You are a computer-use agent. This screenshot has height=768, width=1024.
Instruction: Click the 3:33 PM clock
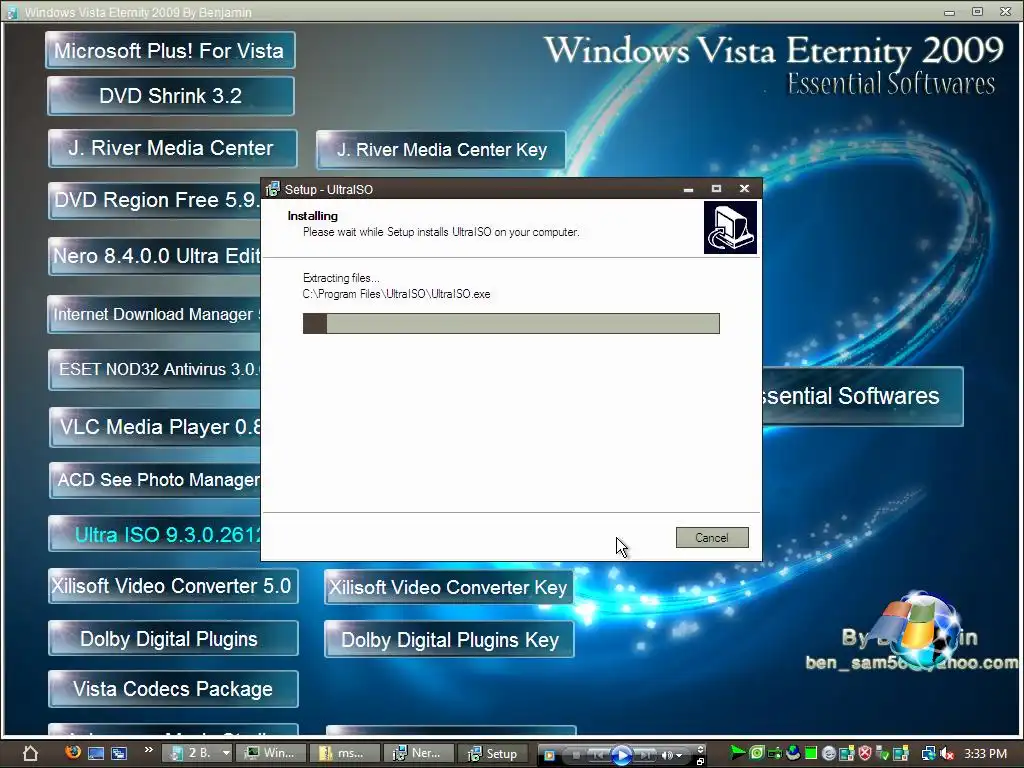(x=985, y=753)
